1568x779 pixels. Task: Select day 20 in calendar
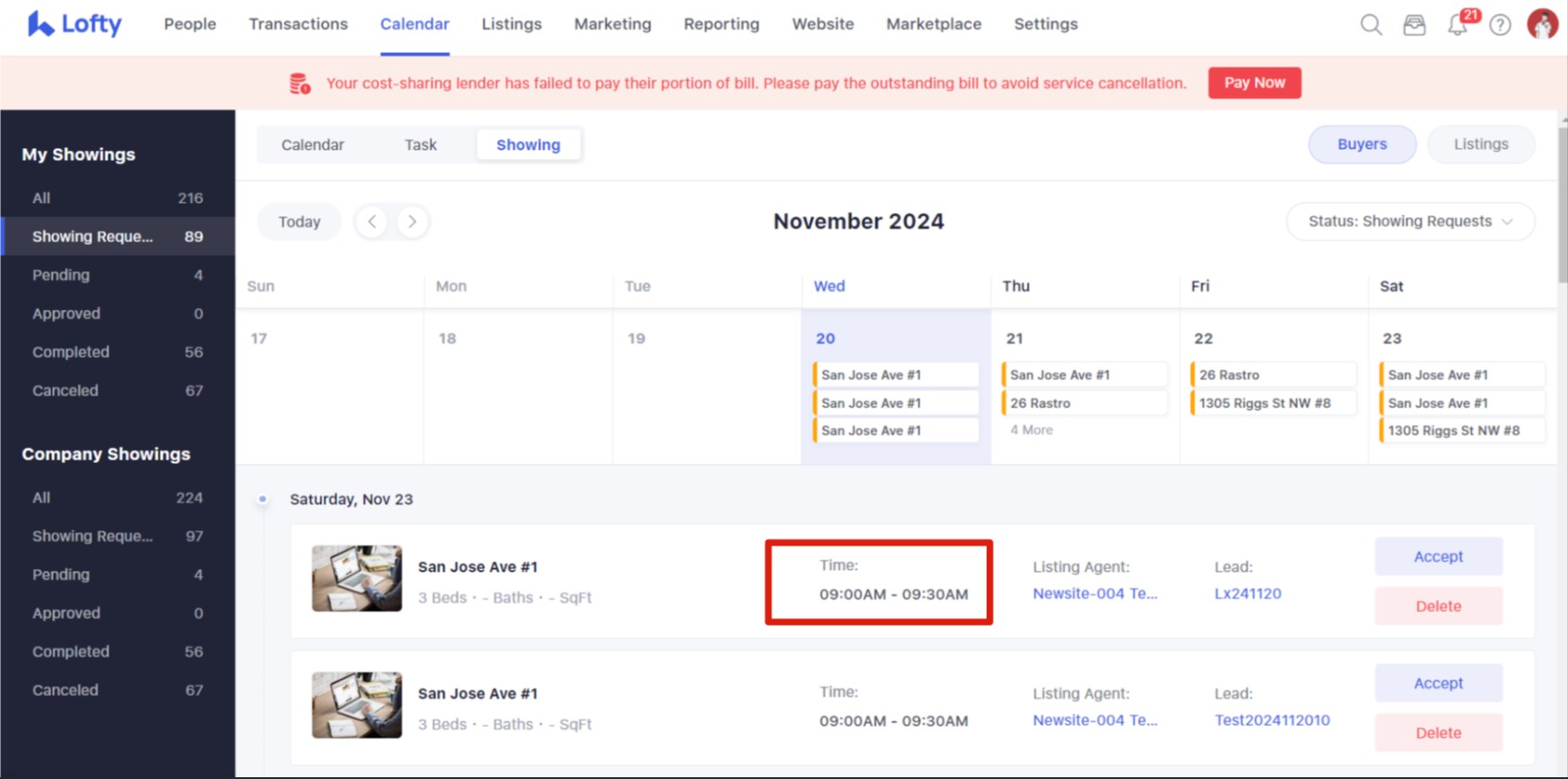(825, 338)
